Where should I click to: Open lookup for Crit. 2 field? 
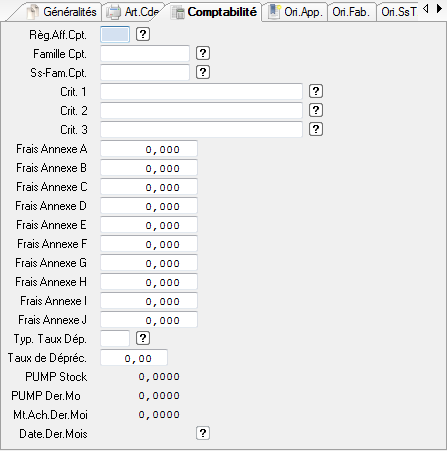[x=316, y=110]
